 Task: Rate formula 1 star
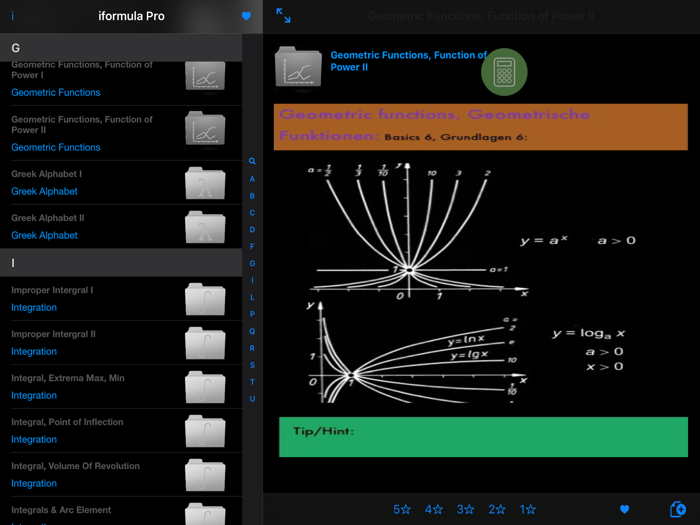527,509
